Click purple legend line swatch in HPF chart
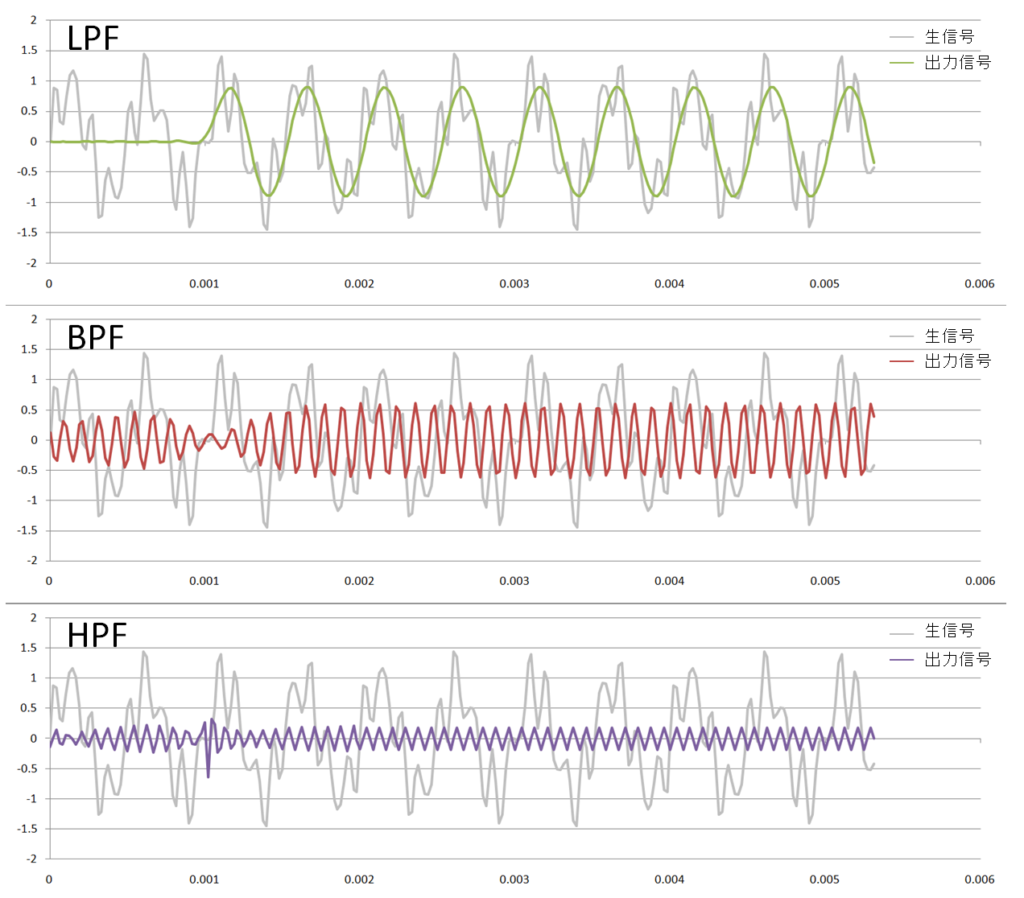Image resolution: width=1024 pixels, height=898 pixels. [x=904, y=660]
